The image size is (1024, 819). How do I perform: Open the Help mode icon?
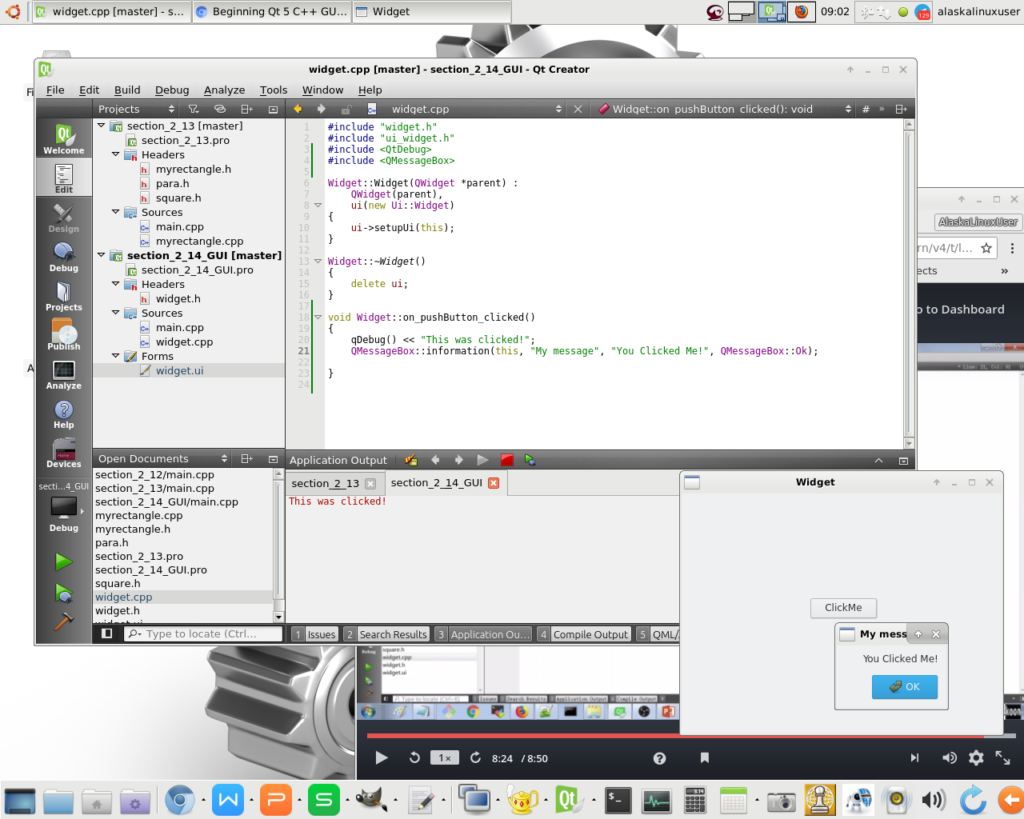63,414
